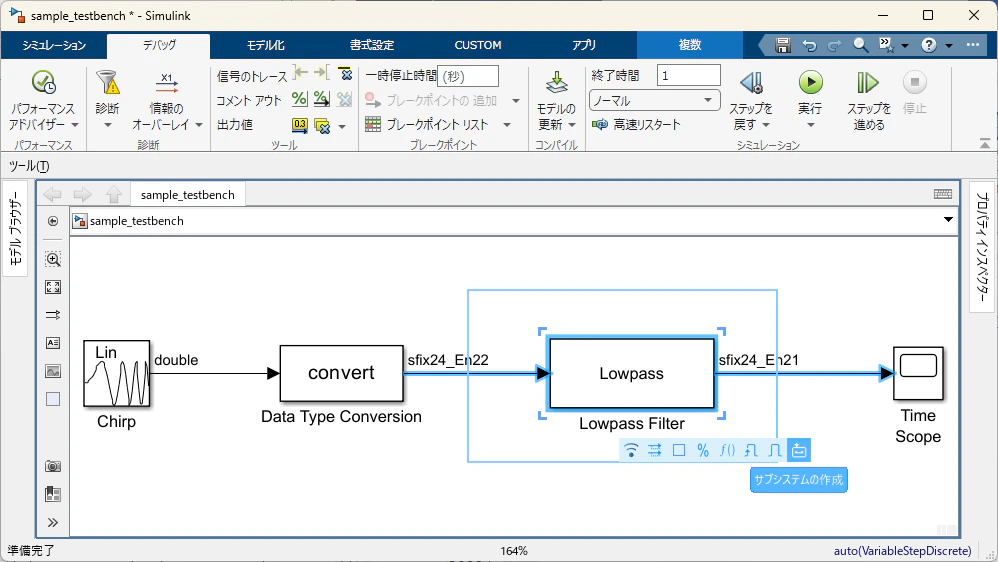The image size is (998, 562).
Task: Open the ブレークポイント リスト dropdown arrow
Action: (507, 125)
